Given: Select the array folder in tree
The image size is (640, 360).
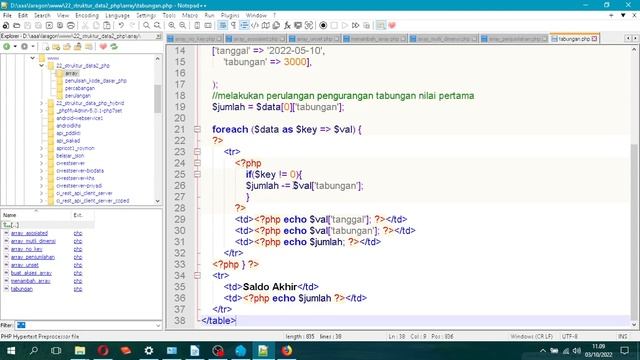Looking at the screenshot, I should (x=71, y=73).
